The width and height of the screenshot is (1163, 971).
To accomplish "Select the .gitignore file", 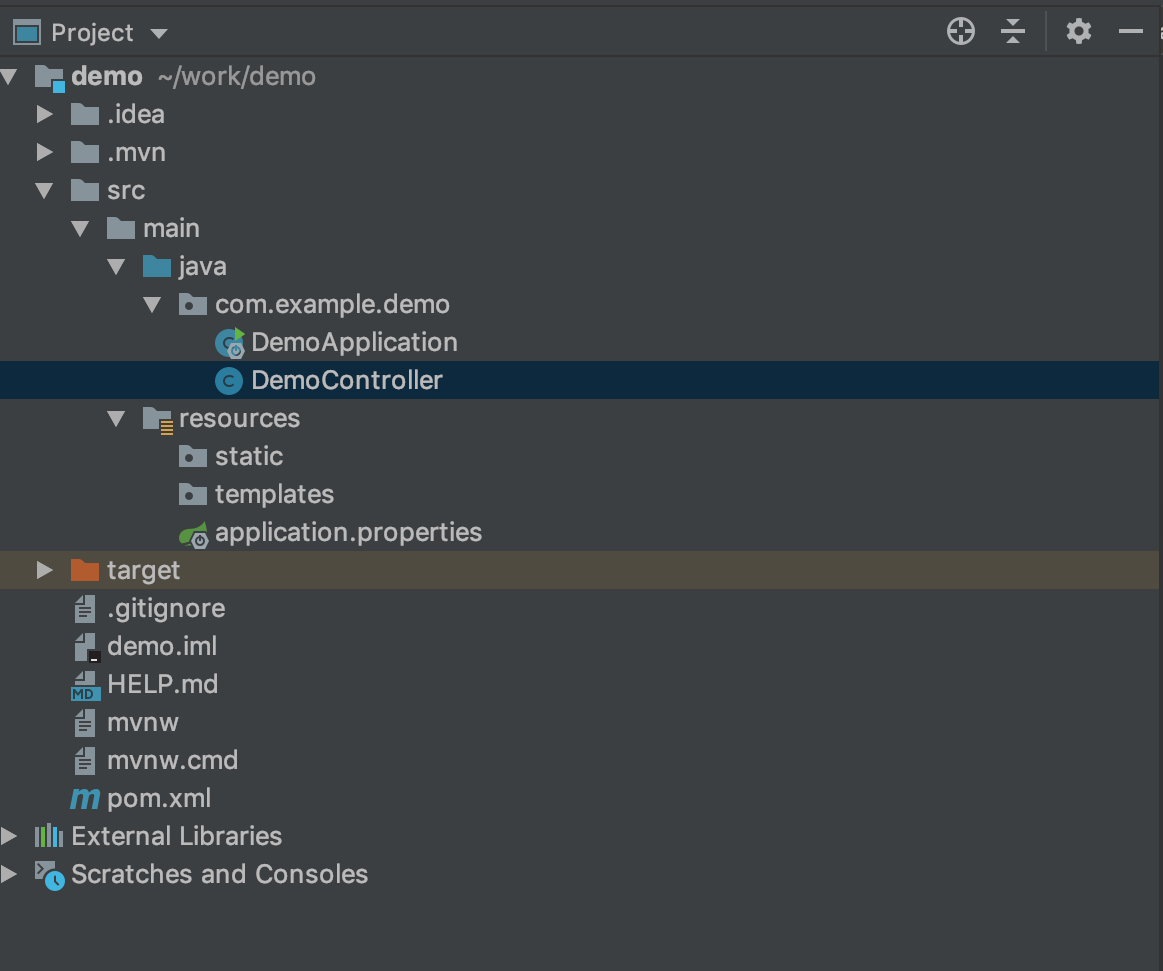I will coord(166,609).
